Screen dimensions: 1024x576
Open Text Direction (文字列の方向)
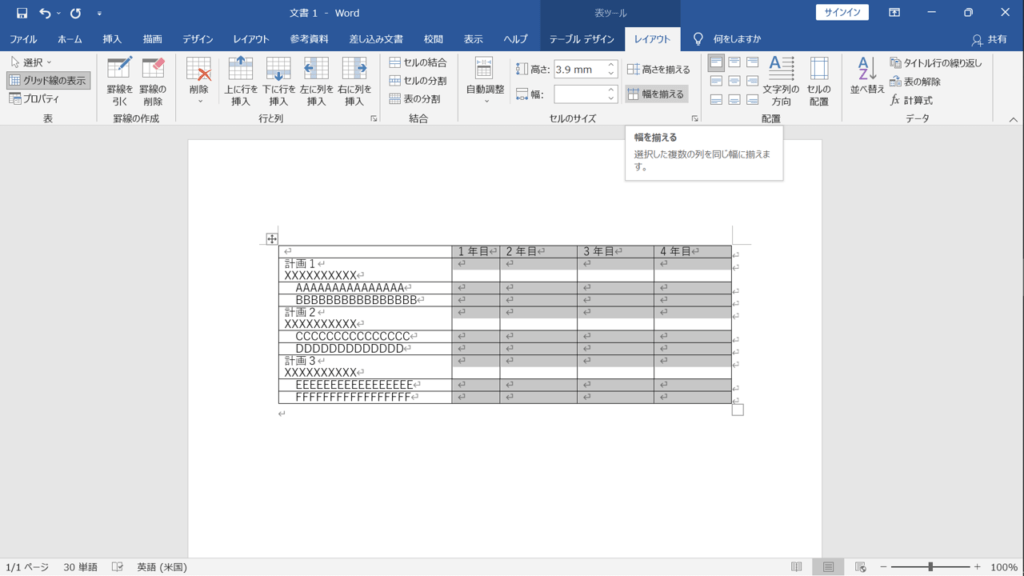pos(781,81)
